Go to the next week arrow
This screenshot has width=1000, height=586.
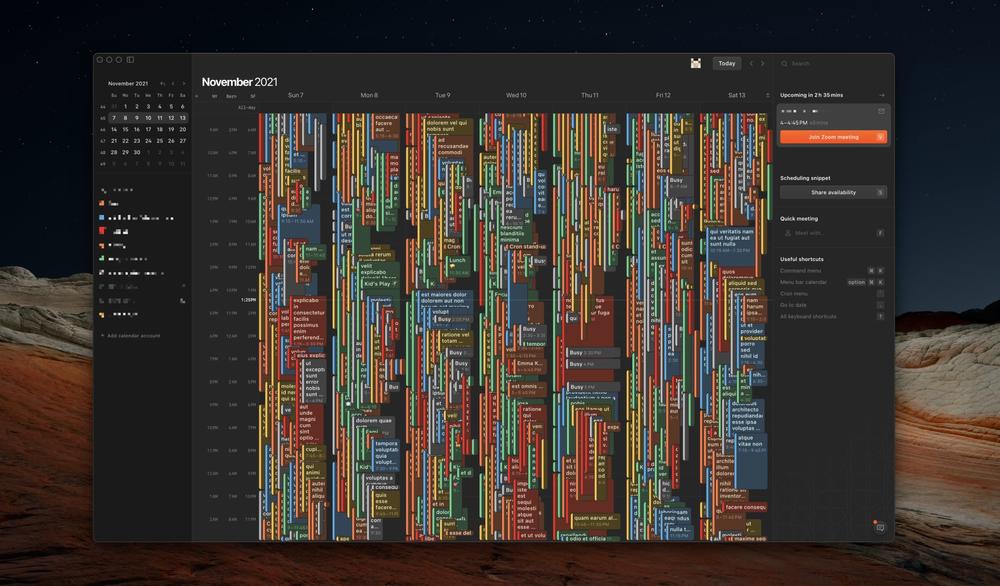coord(762,63)
